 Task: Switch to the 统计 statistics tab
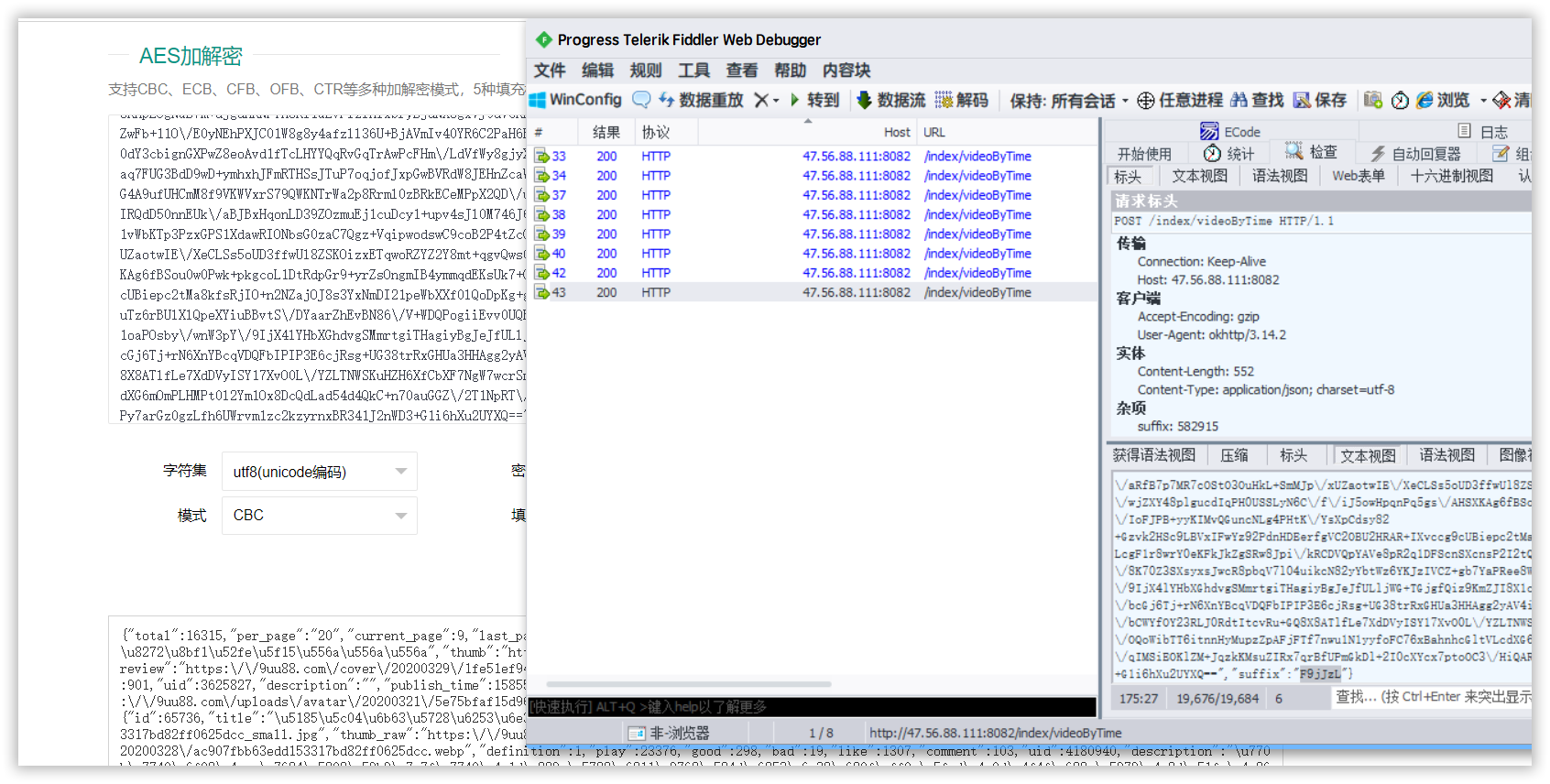[1229, 154]
